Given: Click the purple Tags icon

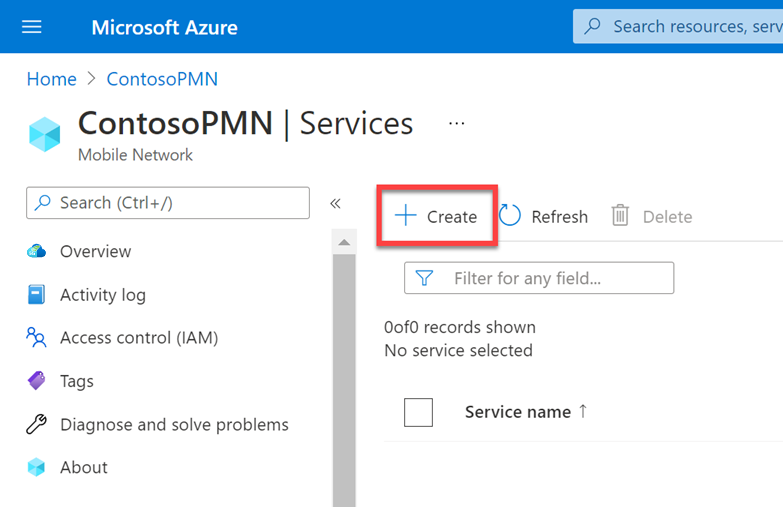Looking at the screenshot, I should [x=36, y=381].
